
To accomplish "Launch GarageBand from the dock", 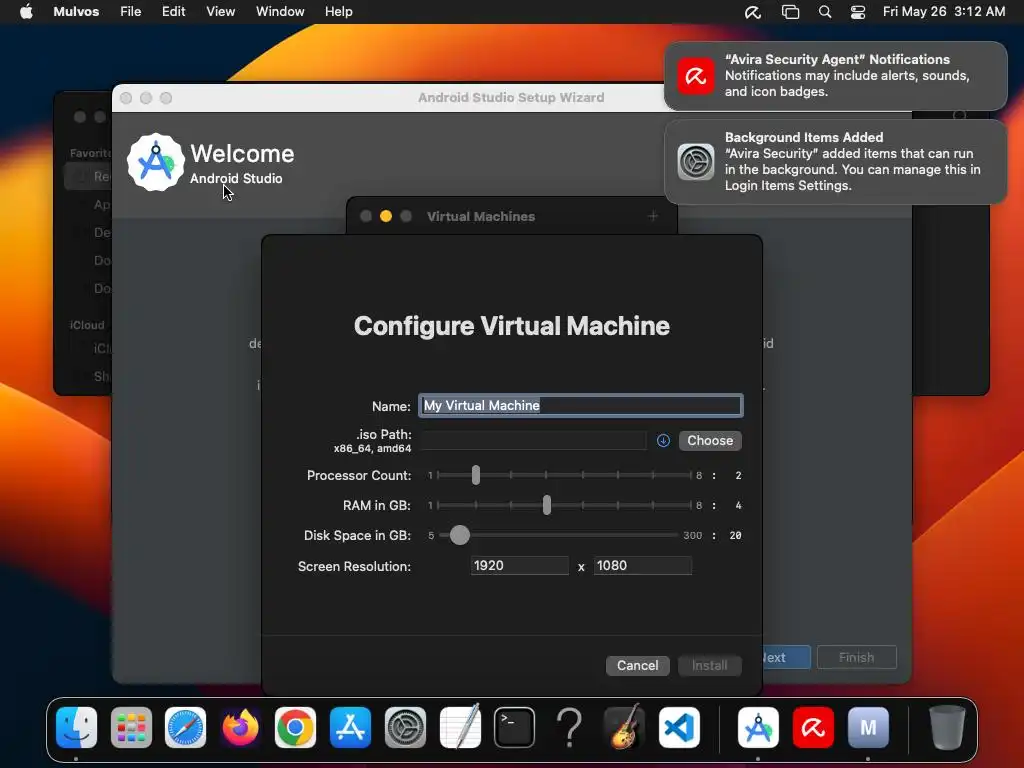I will coord(624,728).
